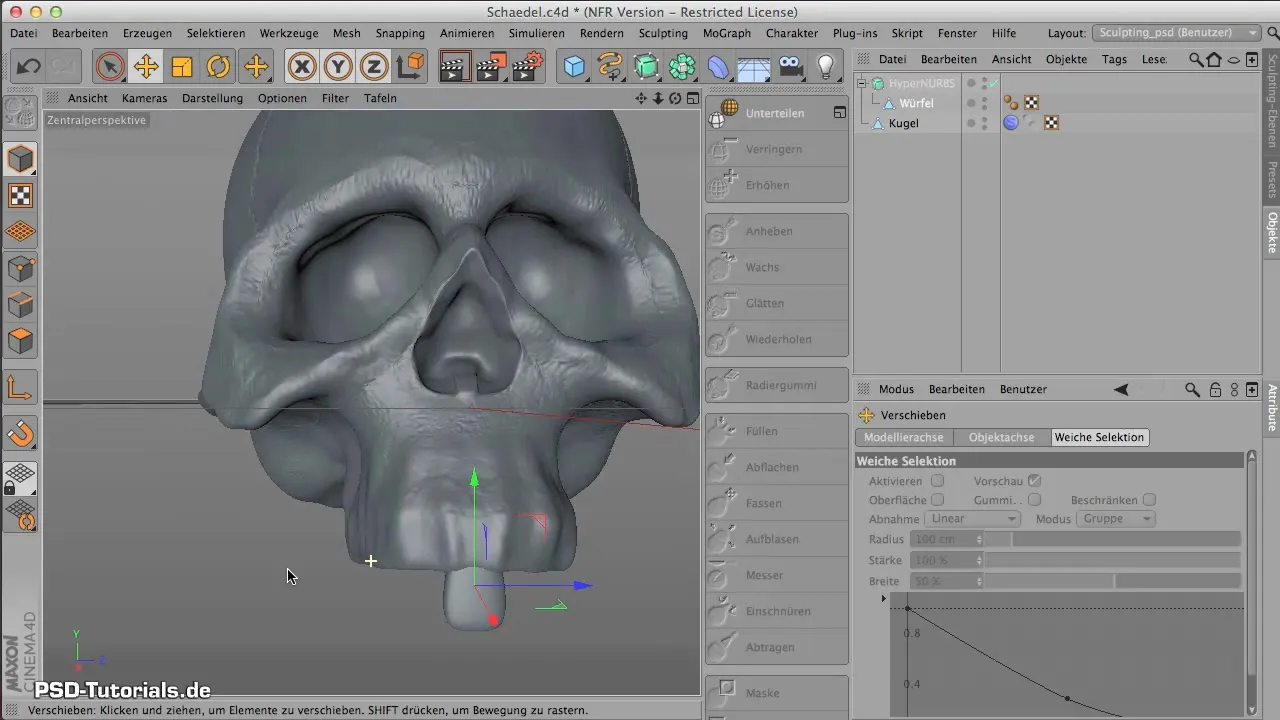This screenshot has height=720, width=1280.
Task: Open the Layout Sculpting_psd dropdown
Action: click(1177, 33)
